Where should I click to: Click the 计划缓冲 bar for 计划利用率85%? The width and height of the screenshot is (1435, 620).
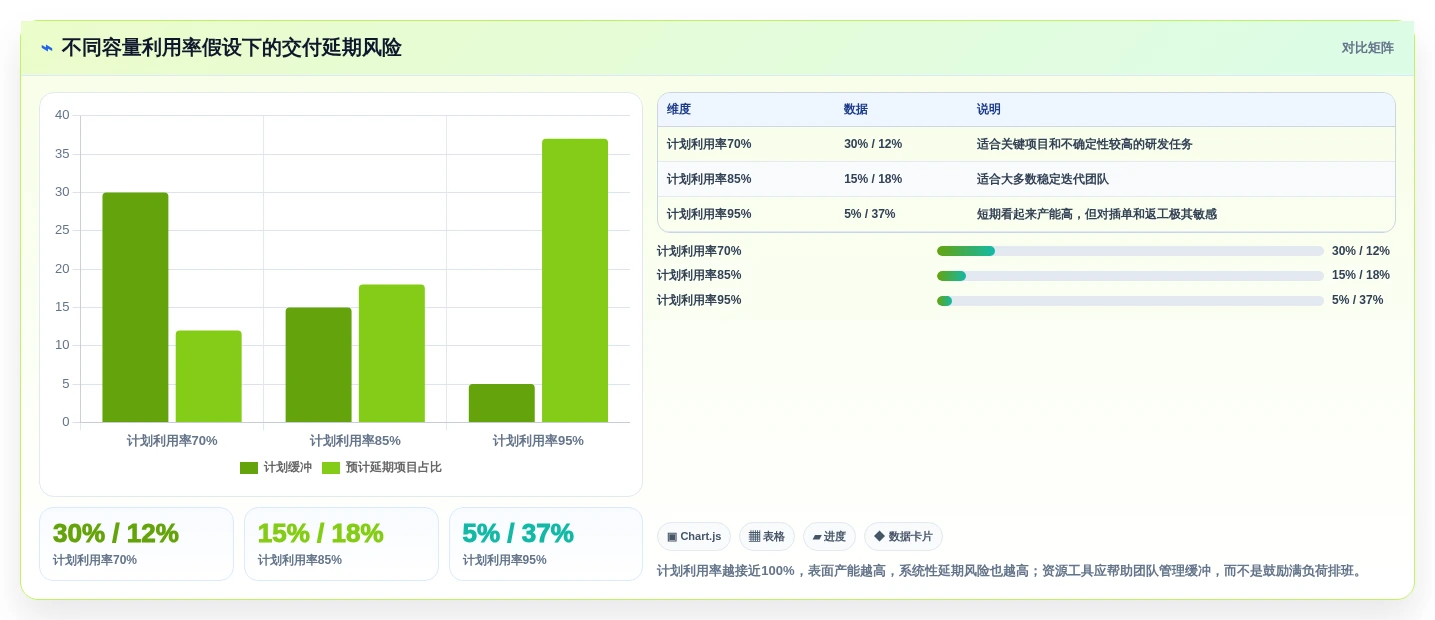pyautogui.click(x=318, y=365)
